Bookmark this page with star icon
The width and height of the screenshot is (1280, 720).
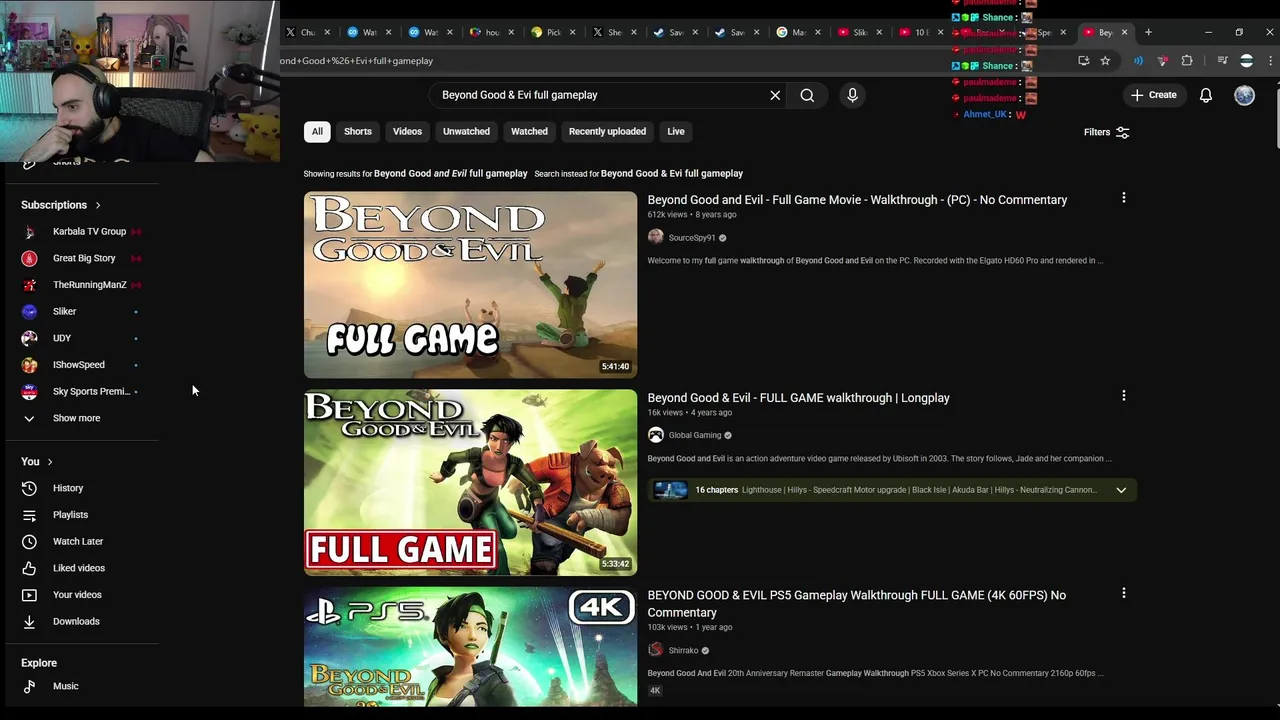1105,61
